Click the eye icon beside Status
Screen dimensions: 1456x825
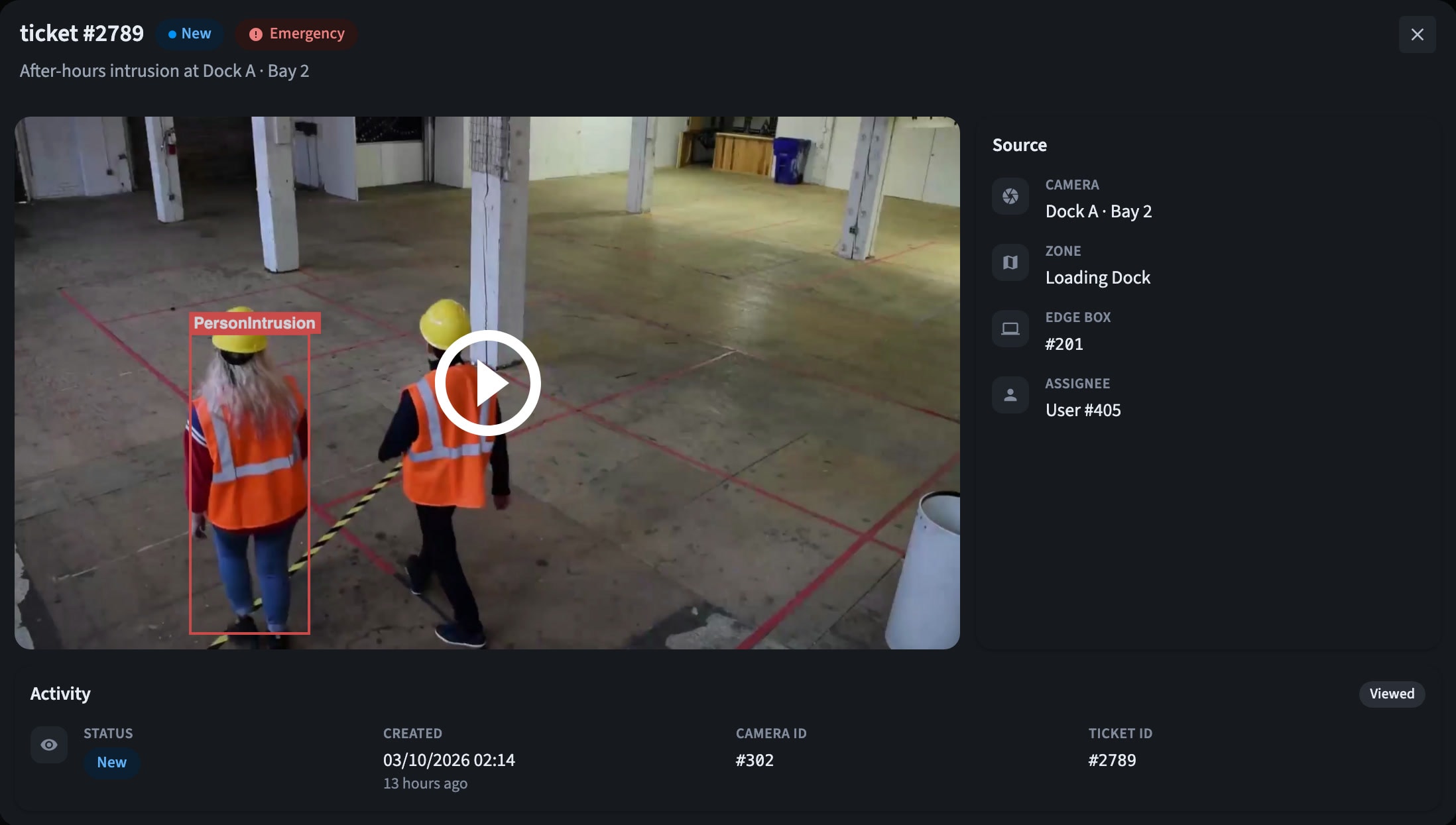[x=49, y=745]
